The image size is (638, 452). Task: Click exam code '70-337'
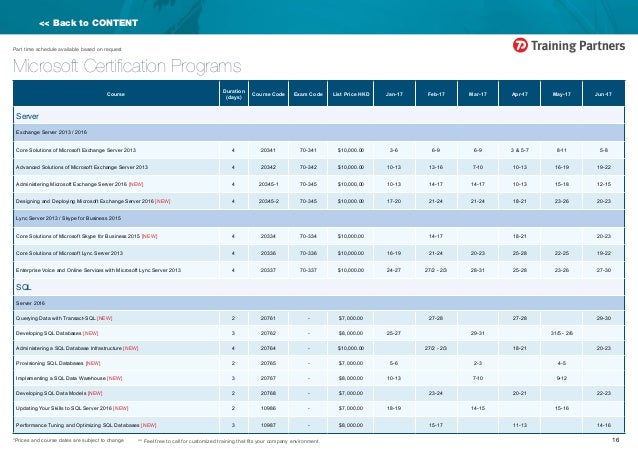308,270
